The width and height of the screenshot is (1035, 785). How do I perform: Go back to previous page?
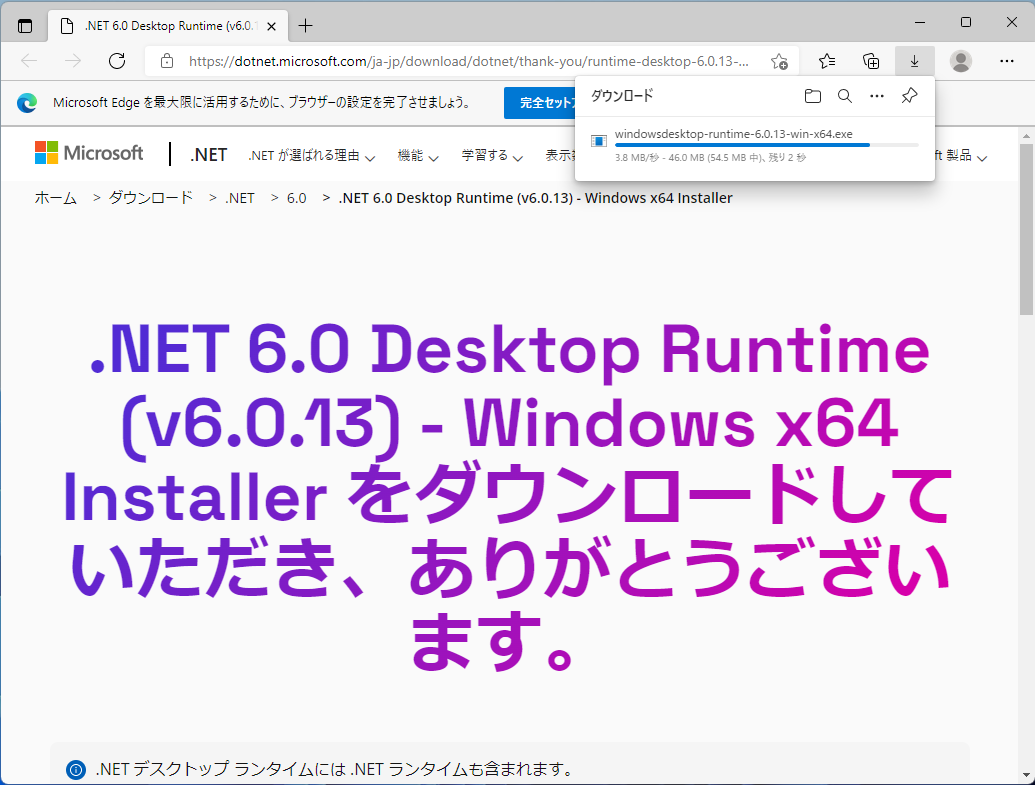click(x=29, y=61)
